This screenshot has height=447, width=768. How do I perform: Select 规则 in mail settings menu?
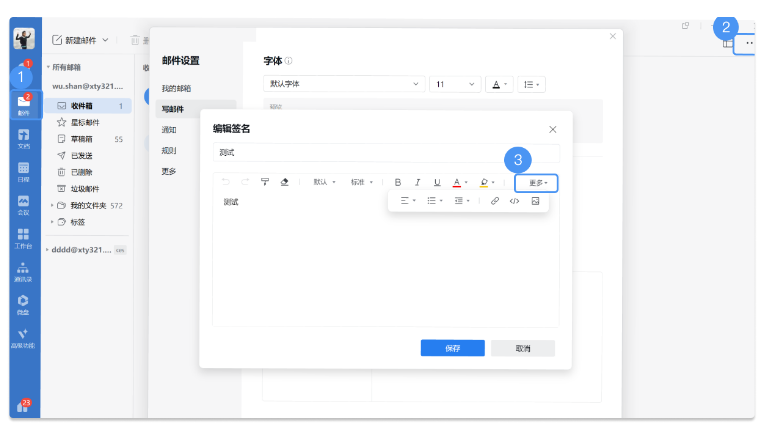point(169,151)
